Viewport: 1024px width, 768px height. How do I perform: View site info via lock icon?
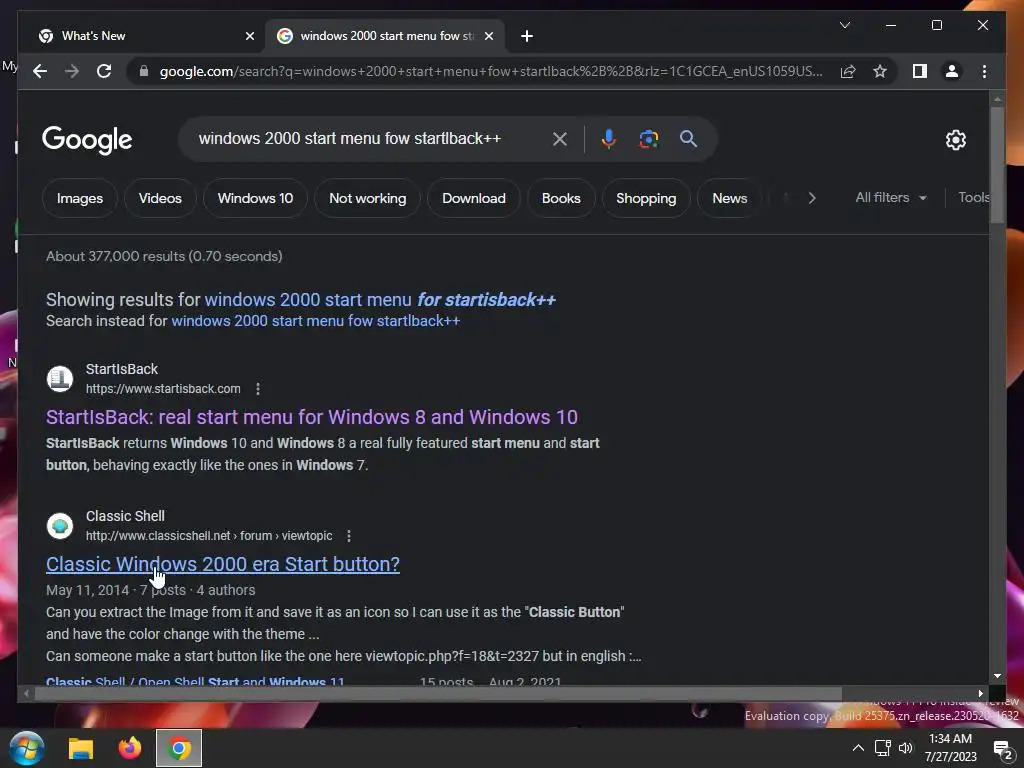[144, 71]
